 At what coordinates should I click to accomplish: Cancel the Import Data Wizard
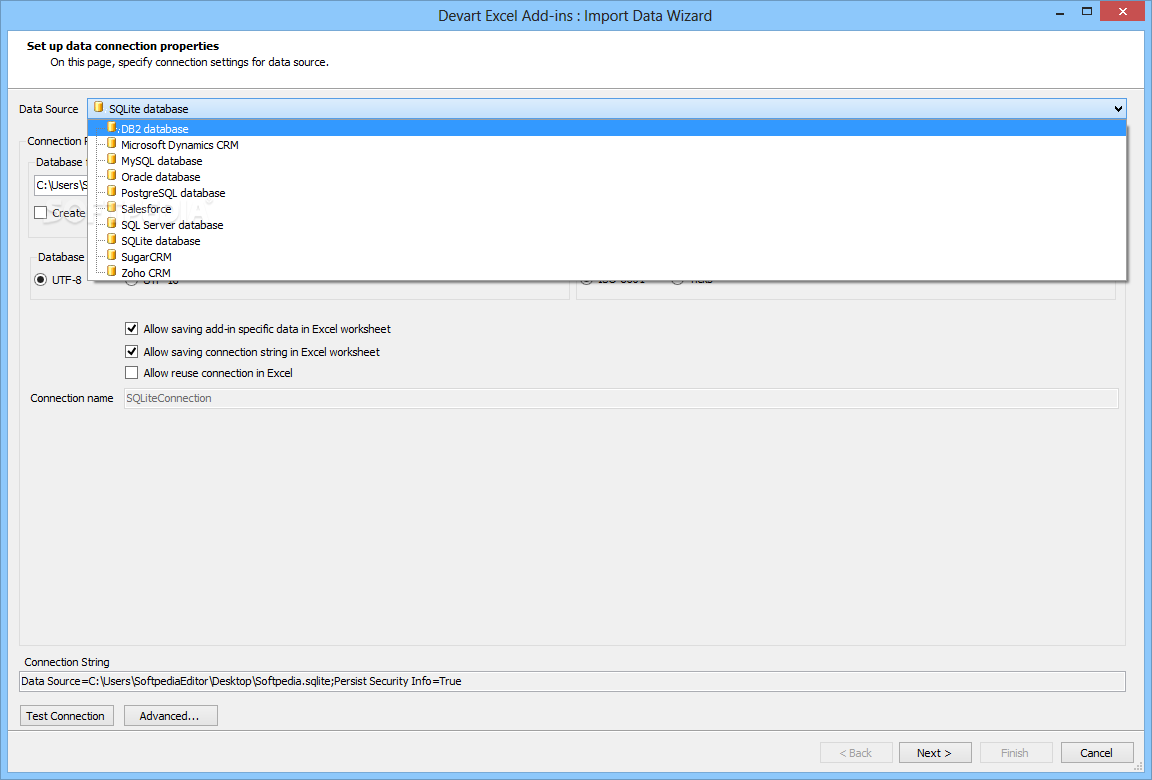1096,753
